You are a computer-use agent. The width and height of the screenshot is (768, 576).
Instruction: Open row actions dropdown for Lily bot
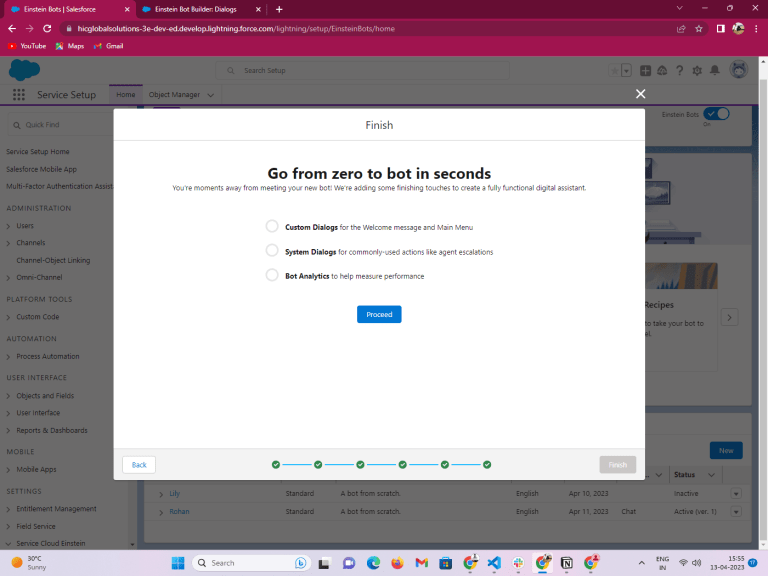coord(736,494)
